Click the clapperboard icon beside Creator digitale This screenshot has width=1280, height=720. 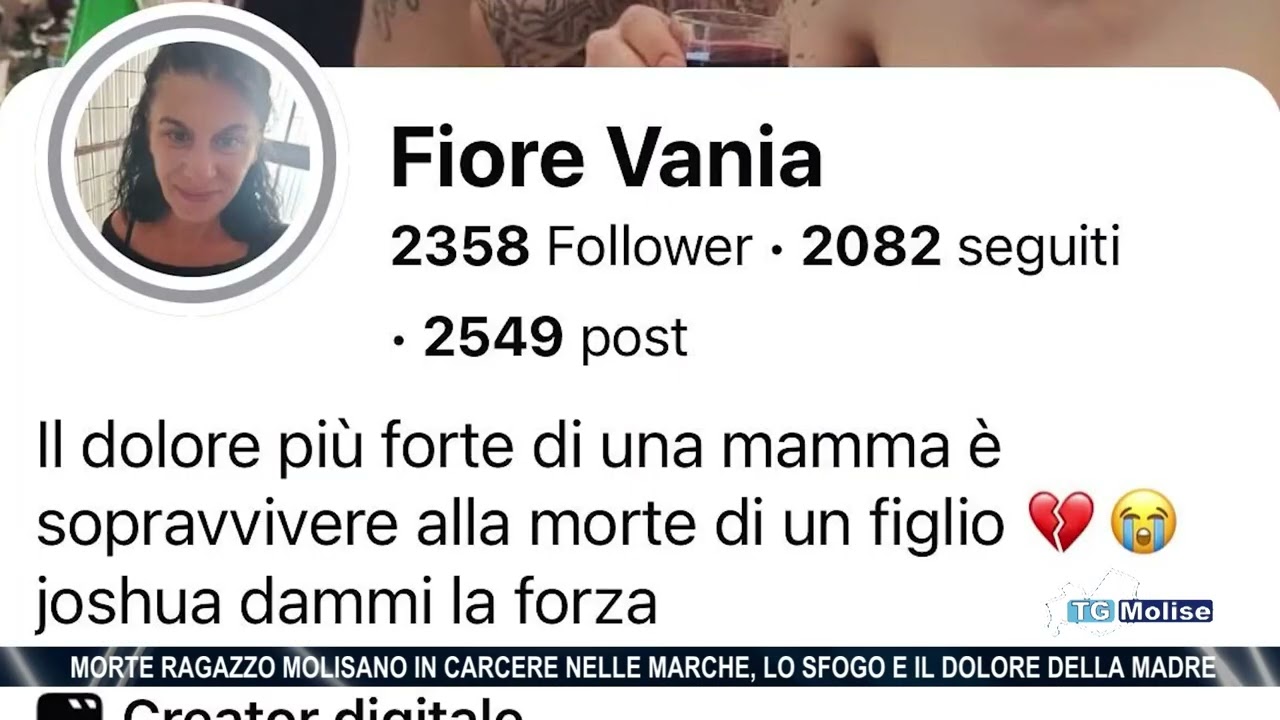point(69,706)
